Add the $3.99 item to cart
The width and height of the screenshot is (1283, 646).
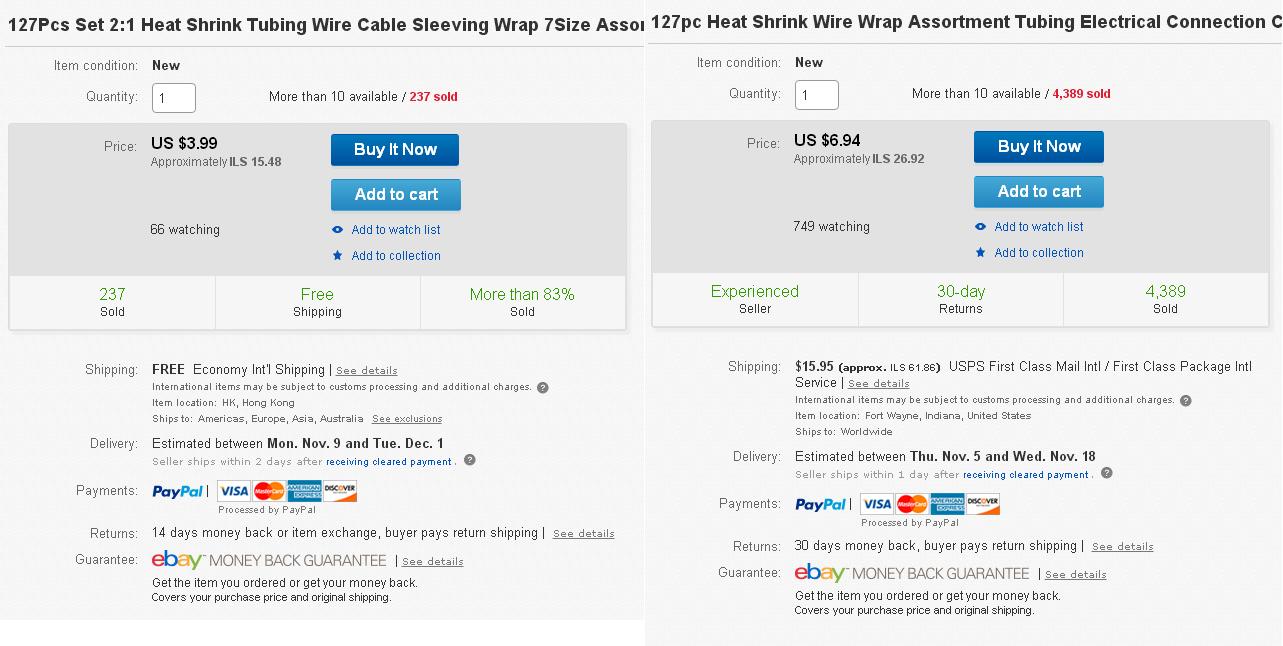(x=396, y=195)
